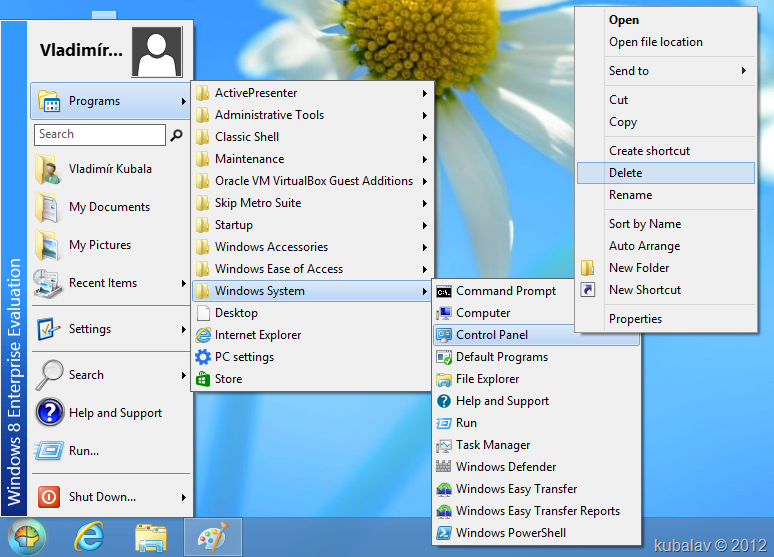774x557 pixels.
Task: Open the Windows System folder entry
Action: pyautogui.click(x=311, y=291)
